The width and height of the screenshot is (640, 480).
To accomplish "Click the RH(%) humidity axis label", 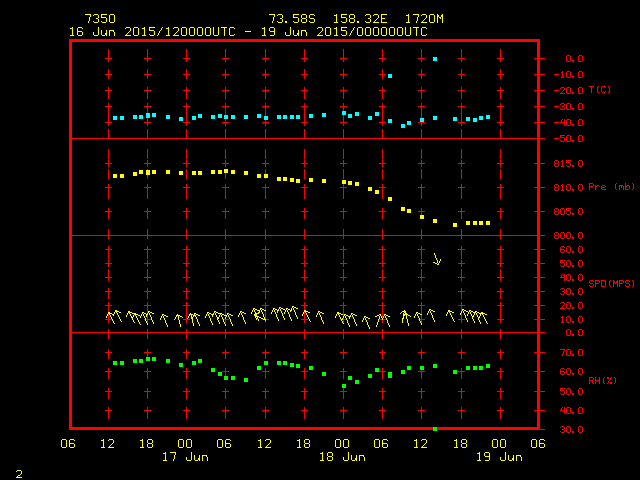I will pos(601,381).
